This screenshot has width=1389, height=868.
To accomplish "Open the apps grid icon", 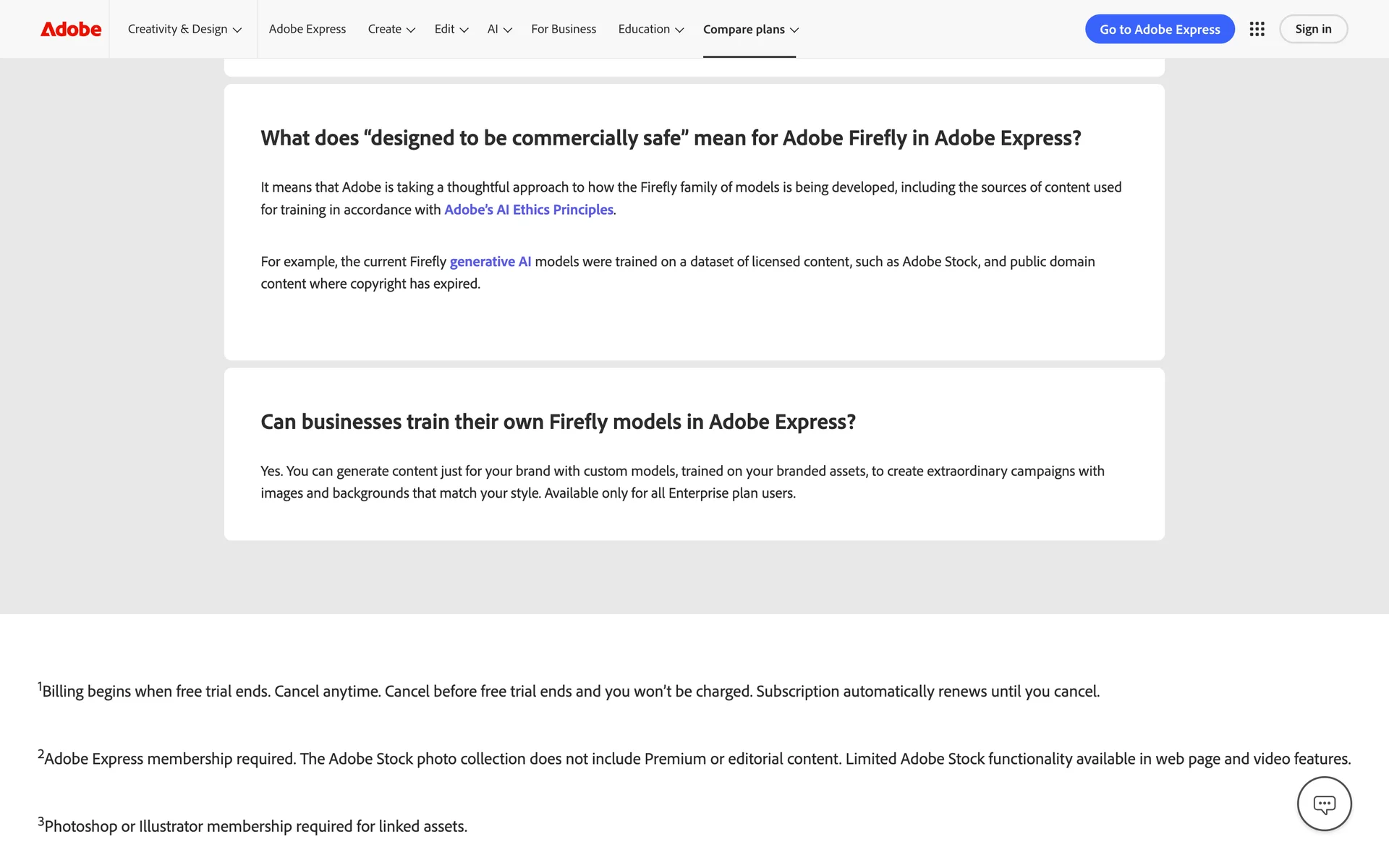I will [x=1257, y=29].
